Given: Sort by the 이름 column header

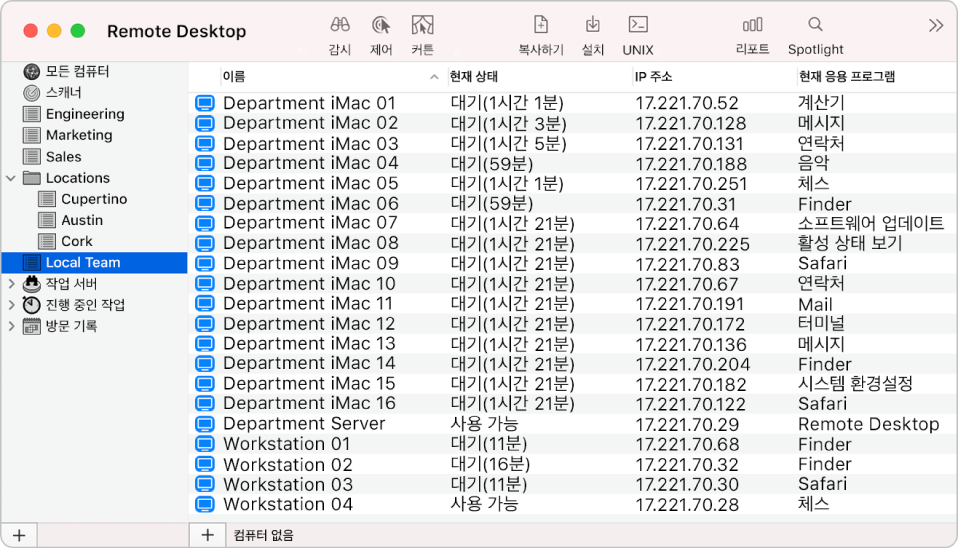Looking at the screenshot, I should coord(320,76).
